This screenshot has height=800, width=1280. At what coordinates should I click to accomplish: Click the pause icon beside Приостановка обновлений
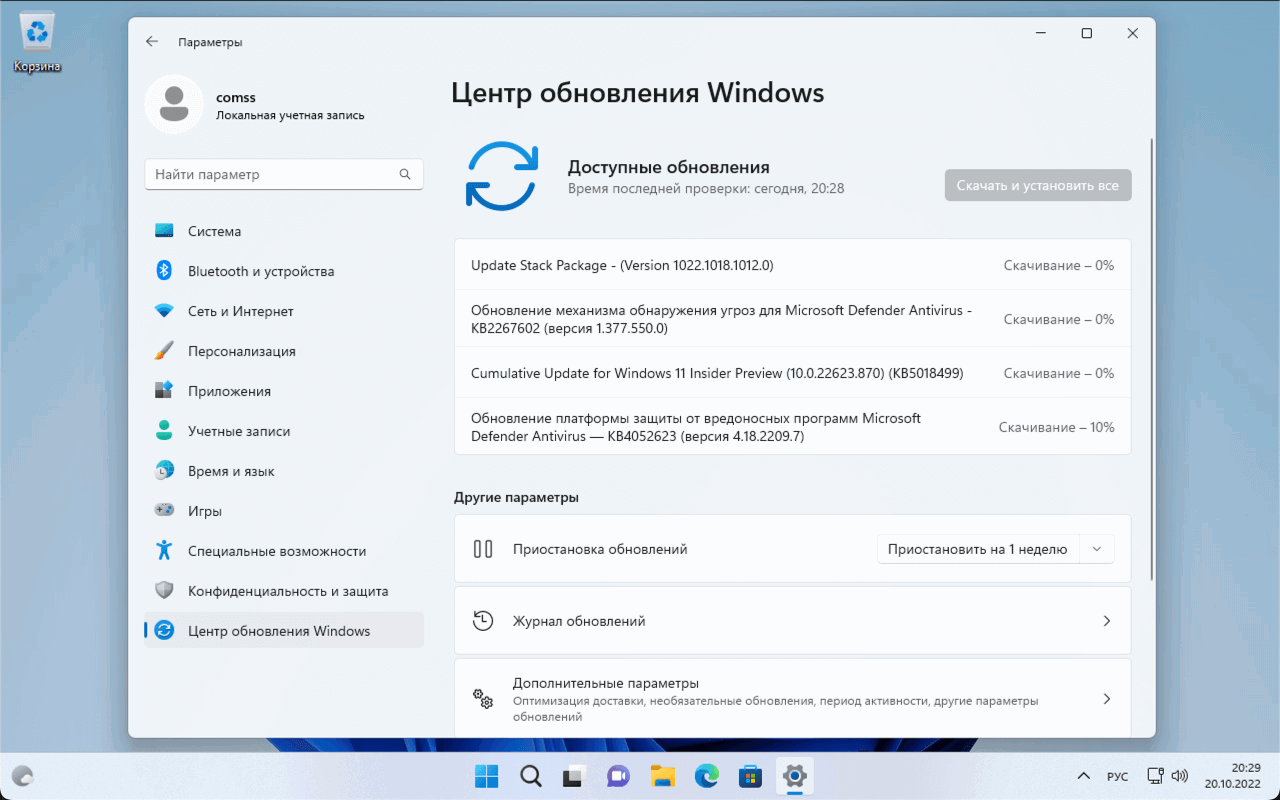[x=483, y=548]
